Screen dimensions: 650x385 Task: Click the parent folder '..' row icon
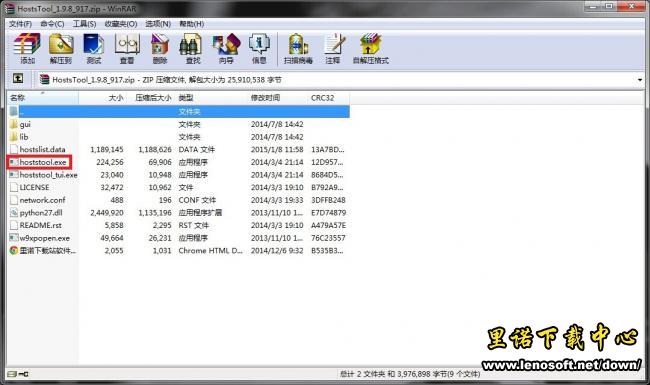click(x=14, y=111)
